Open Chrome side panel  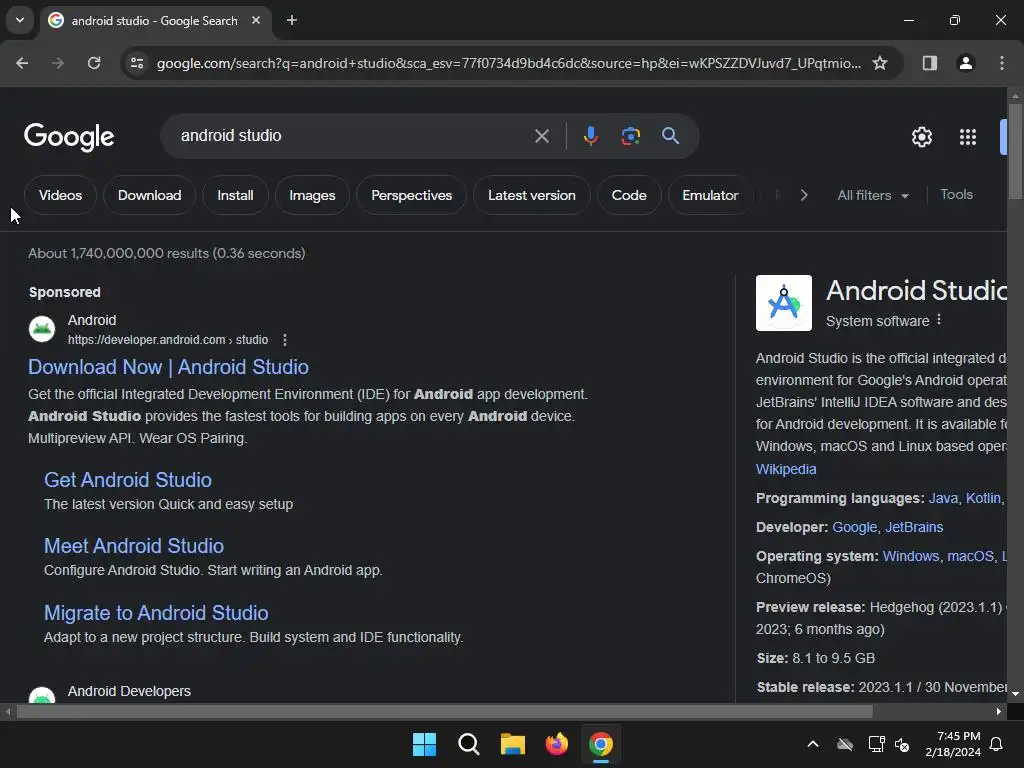coord(929,63)
